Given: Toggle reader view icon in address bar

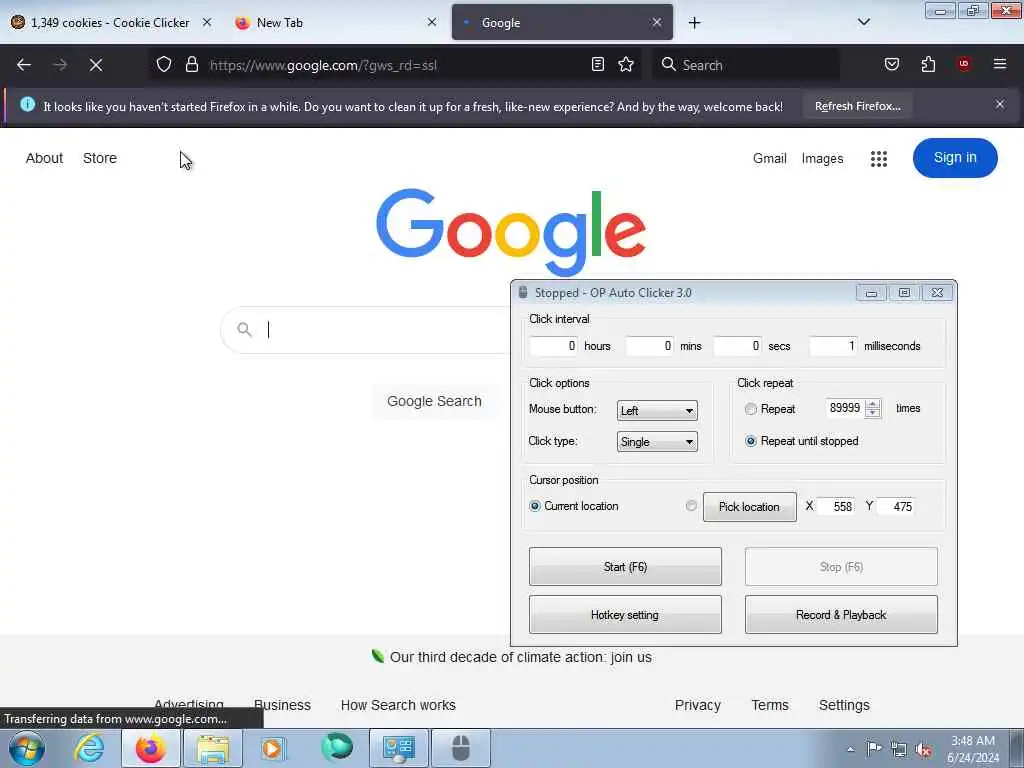Looking at the screenshot, I should (x=598, y=64).
